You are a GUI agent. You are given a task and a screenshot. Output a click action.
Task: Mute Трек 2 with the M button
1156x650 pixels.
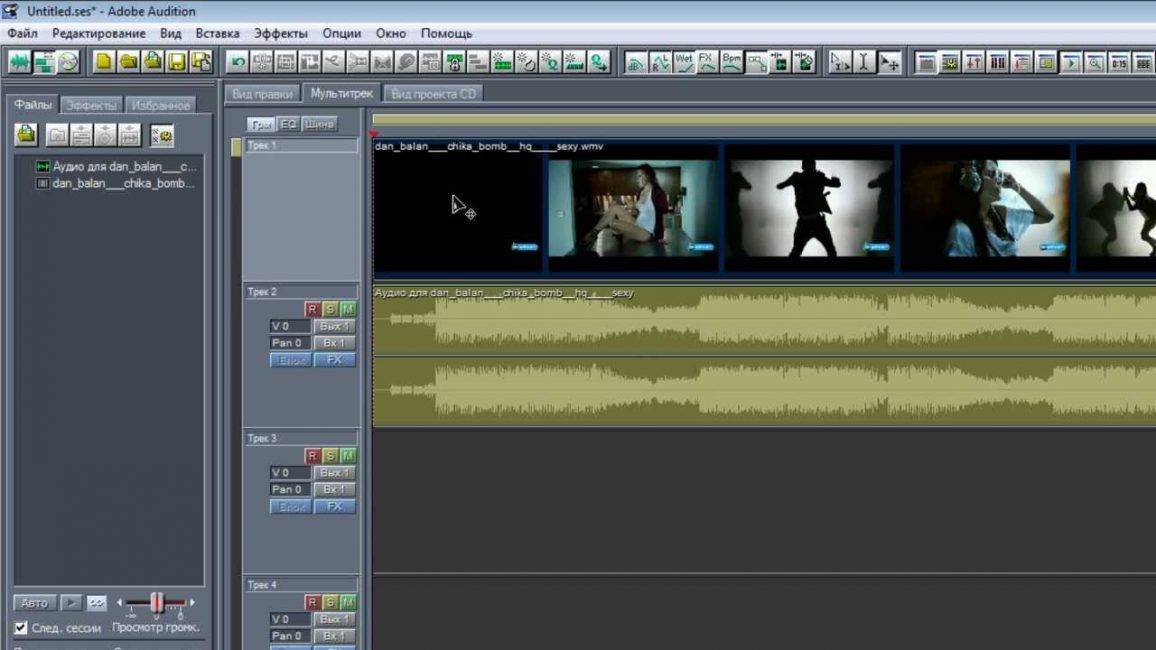(x=347, y=310)
